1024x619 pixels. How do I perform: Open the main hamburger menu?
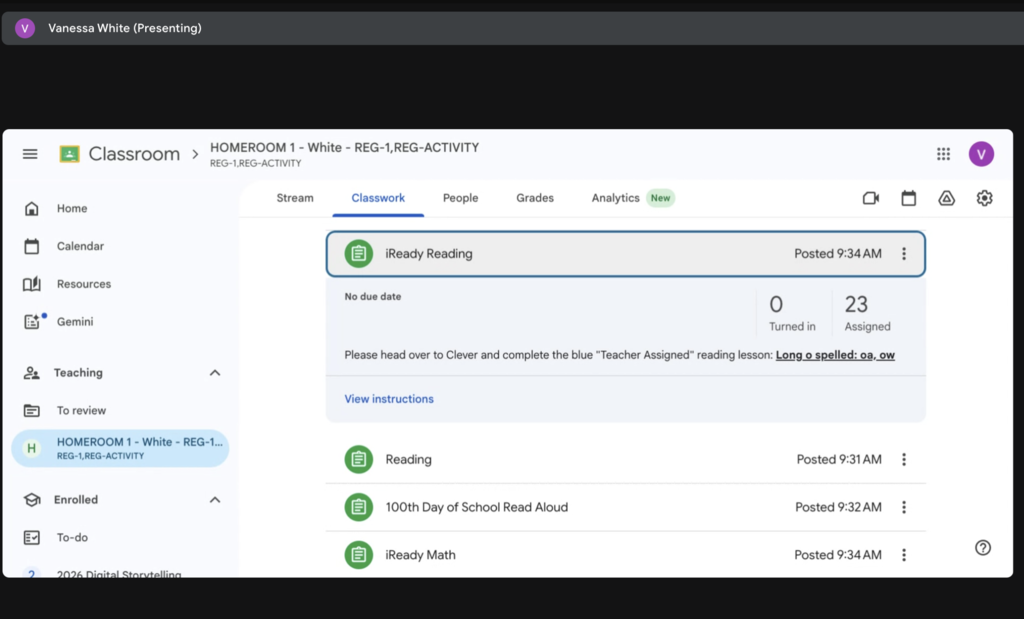(x=30, y=154)
